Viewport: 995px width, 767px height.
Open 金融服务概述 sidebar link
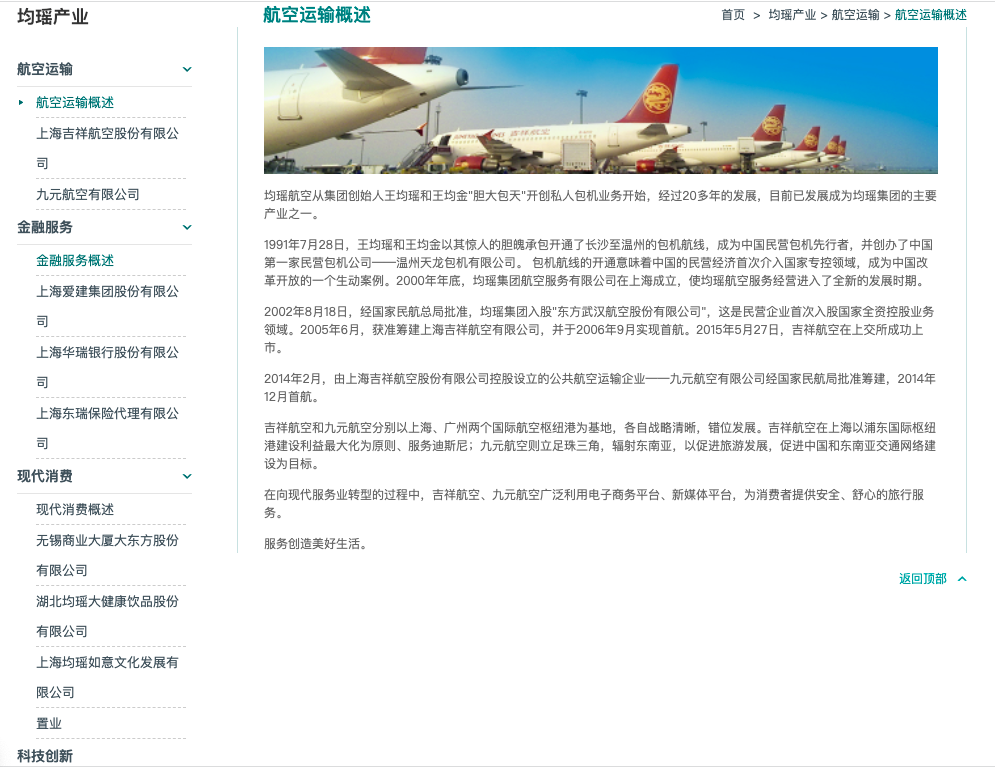(75, 260)
